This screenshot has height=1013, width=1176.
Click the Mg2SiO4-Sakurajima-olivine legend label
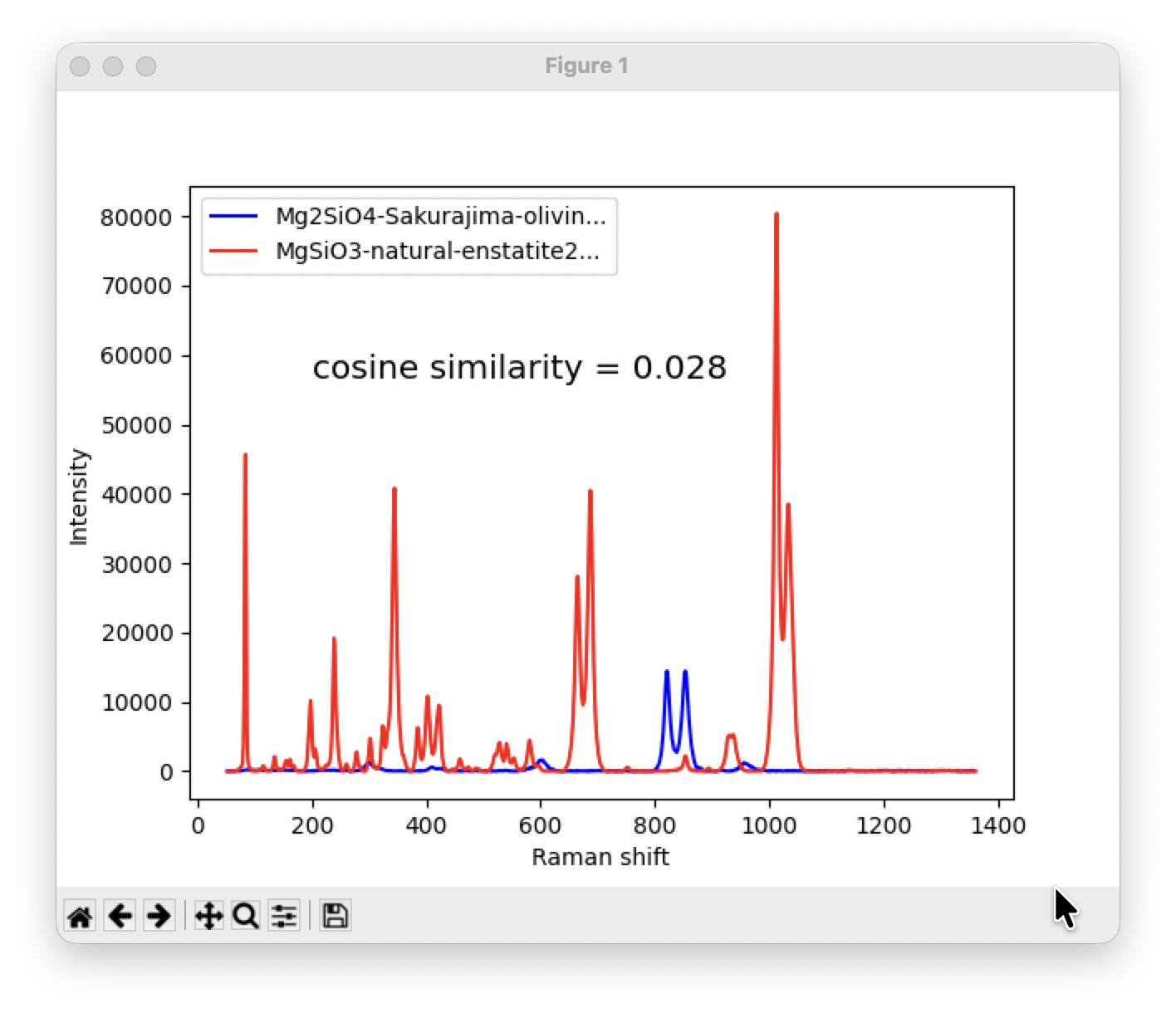click(440, 217)
